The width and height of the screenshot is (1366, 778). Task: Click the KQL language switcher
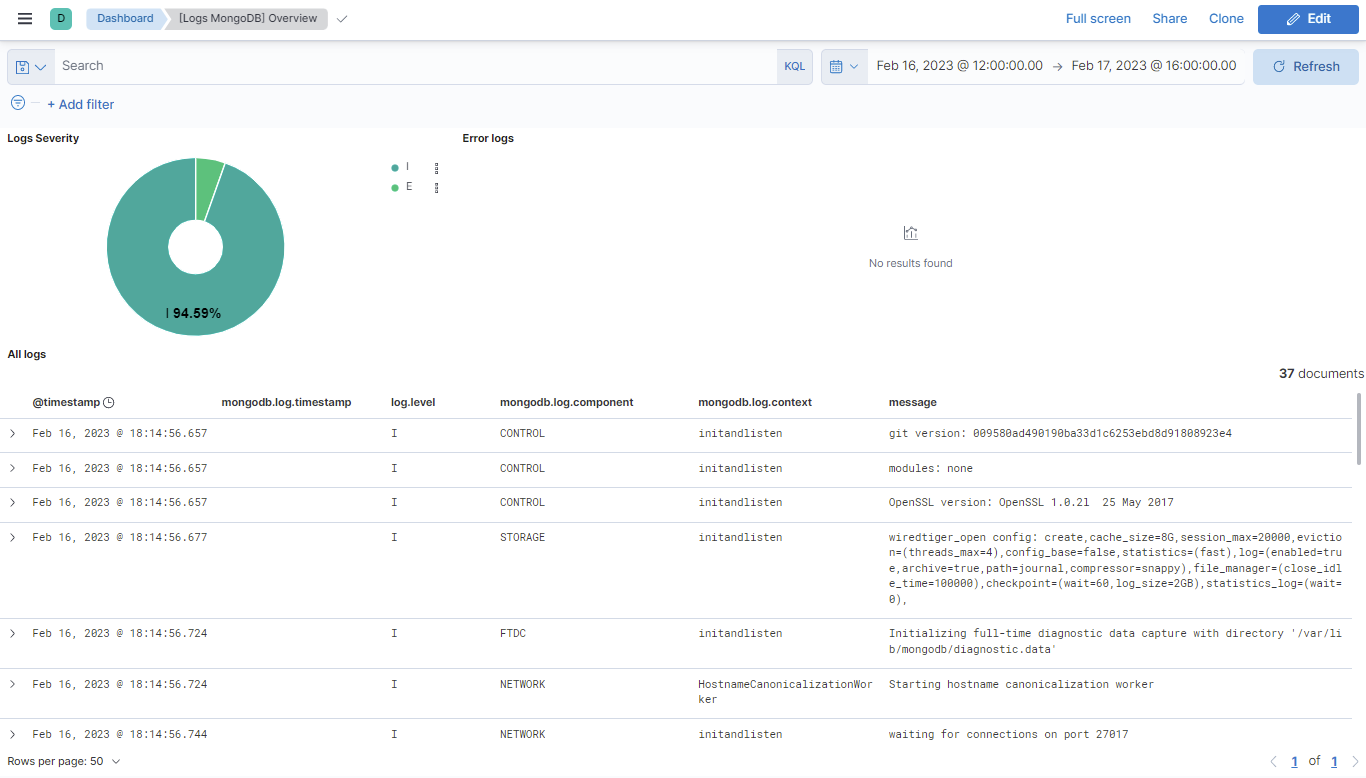coord(794,67)
